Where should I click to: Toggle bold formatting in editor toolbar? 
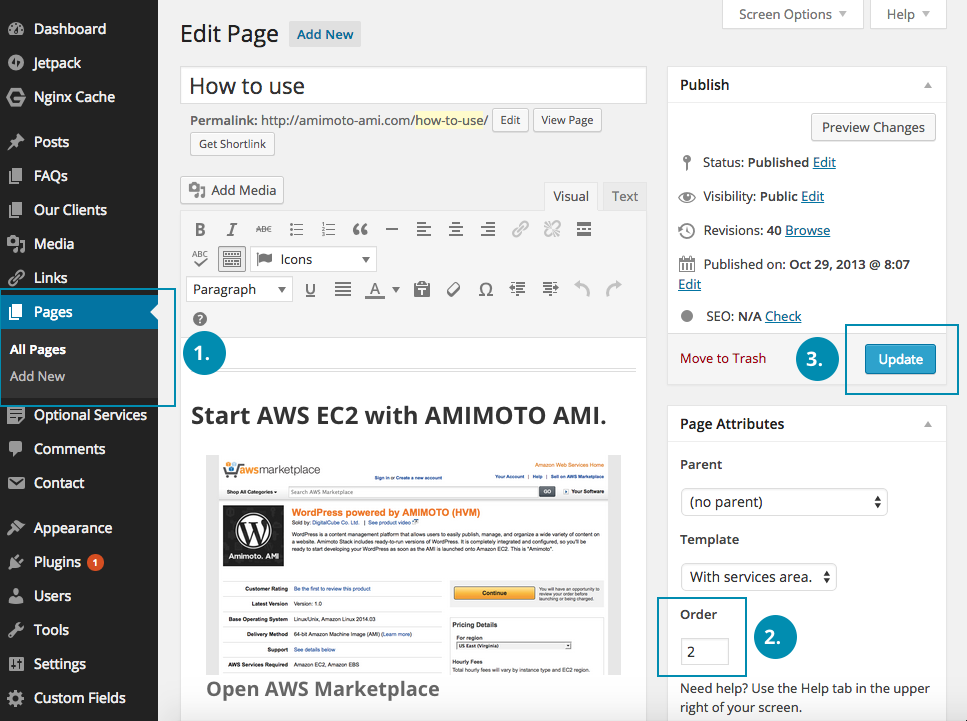pyautogui.click(x=200, y=230)
